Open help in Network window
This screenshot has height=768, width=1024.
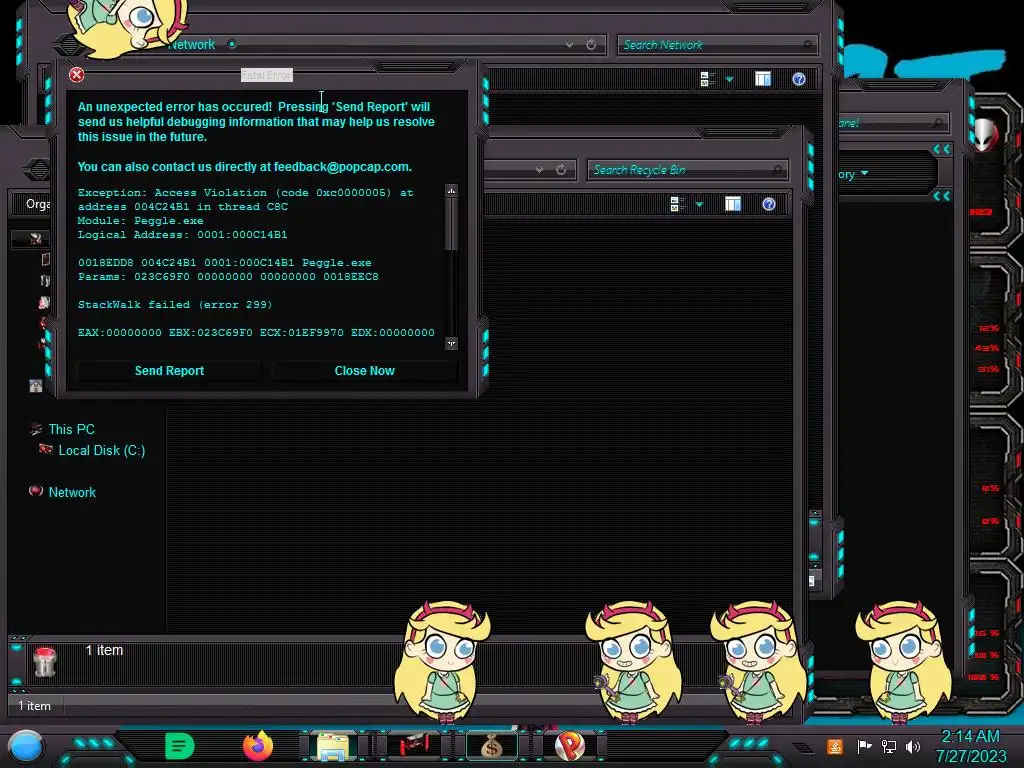click(x=799, y=79)
